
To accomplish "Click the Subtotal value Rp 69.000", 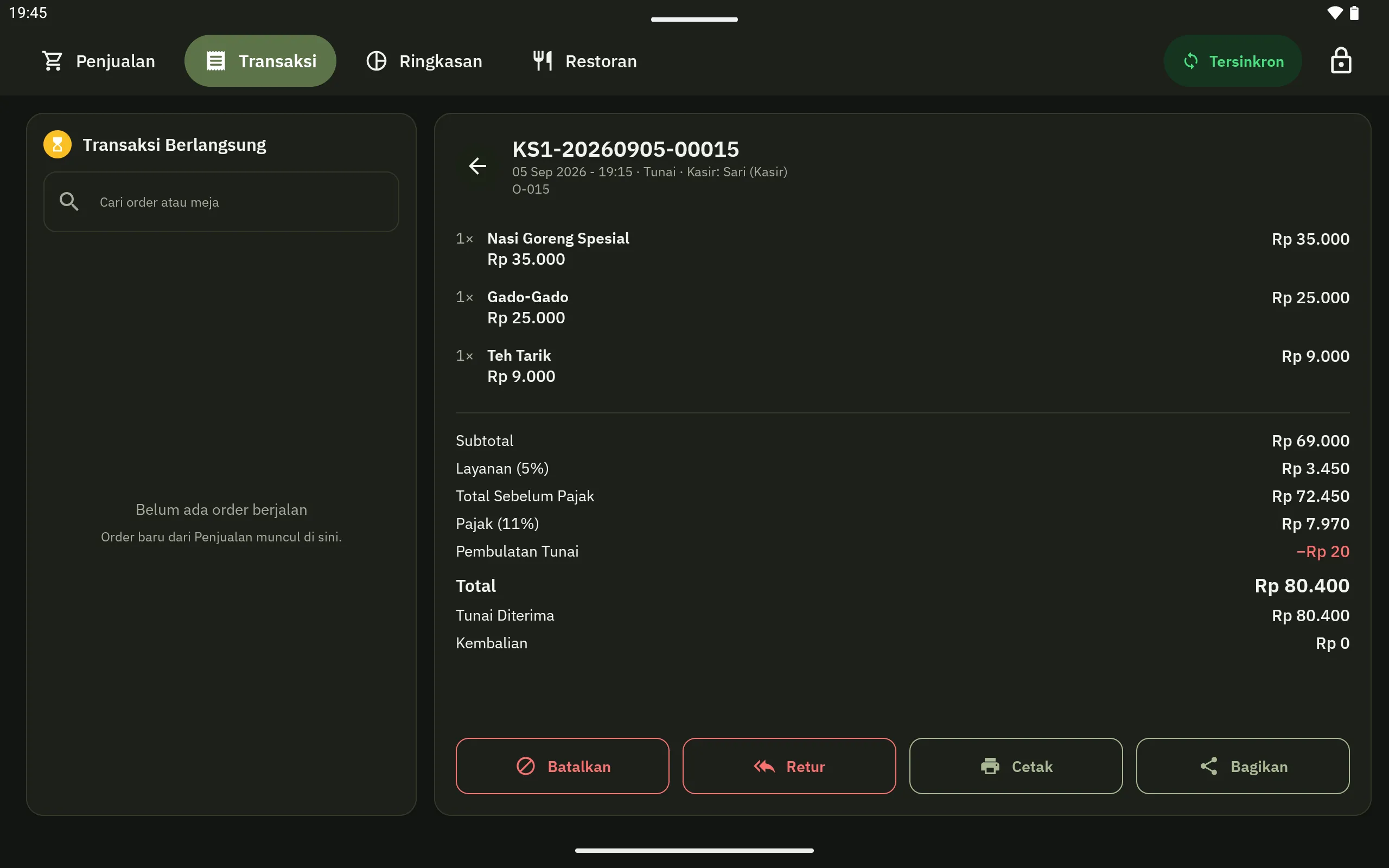I will click(x=1310, y=441).
